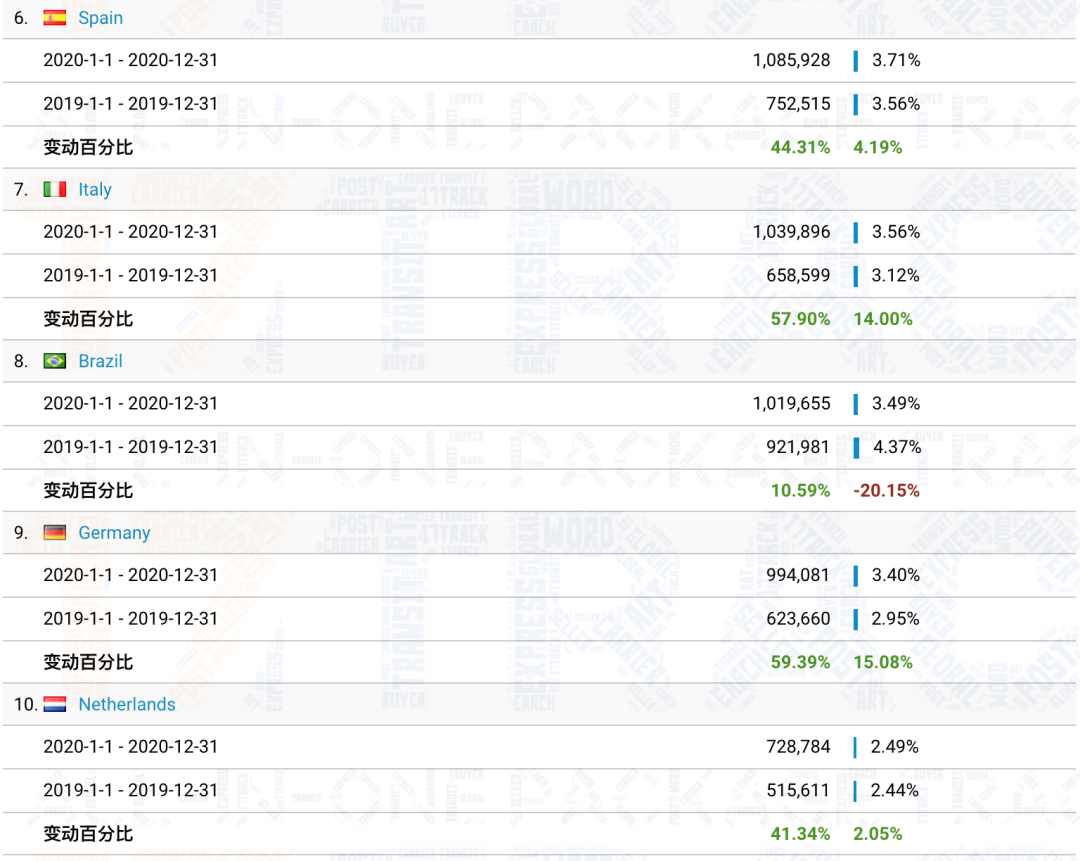Click Brazil's negative -20.15% change value
1080x861 pixels.
(886, 491)
